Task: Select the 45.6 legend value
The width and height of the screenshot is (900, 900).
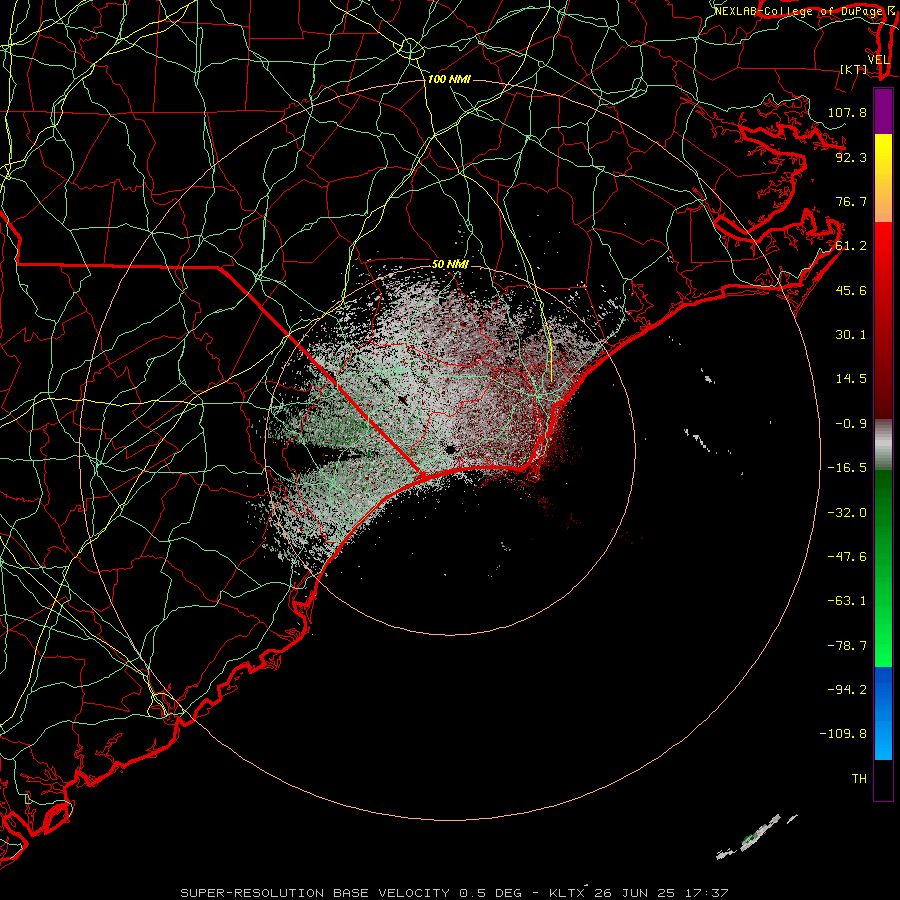Action: 851,290
